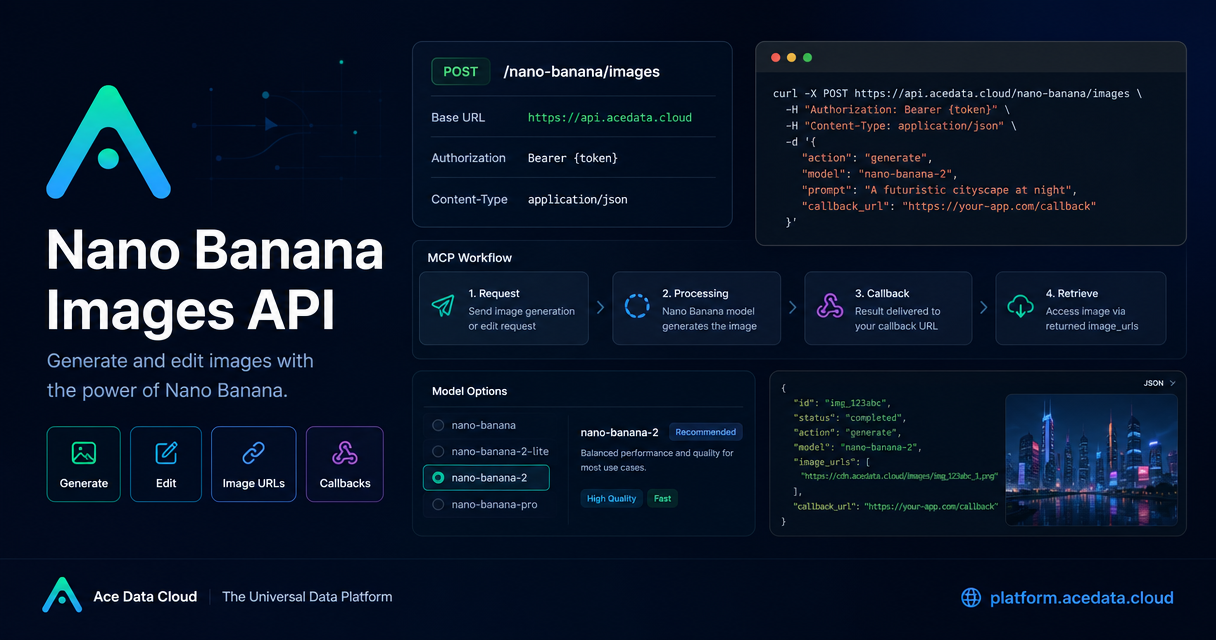Click the callback_url line in curl command
The height and width of the screenshot is (640, 1216).
pyautogui.click(x=948, y=206)
